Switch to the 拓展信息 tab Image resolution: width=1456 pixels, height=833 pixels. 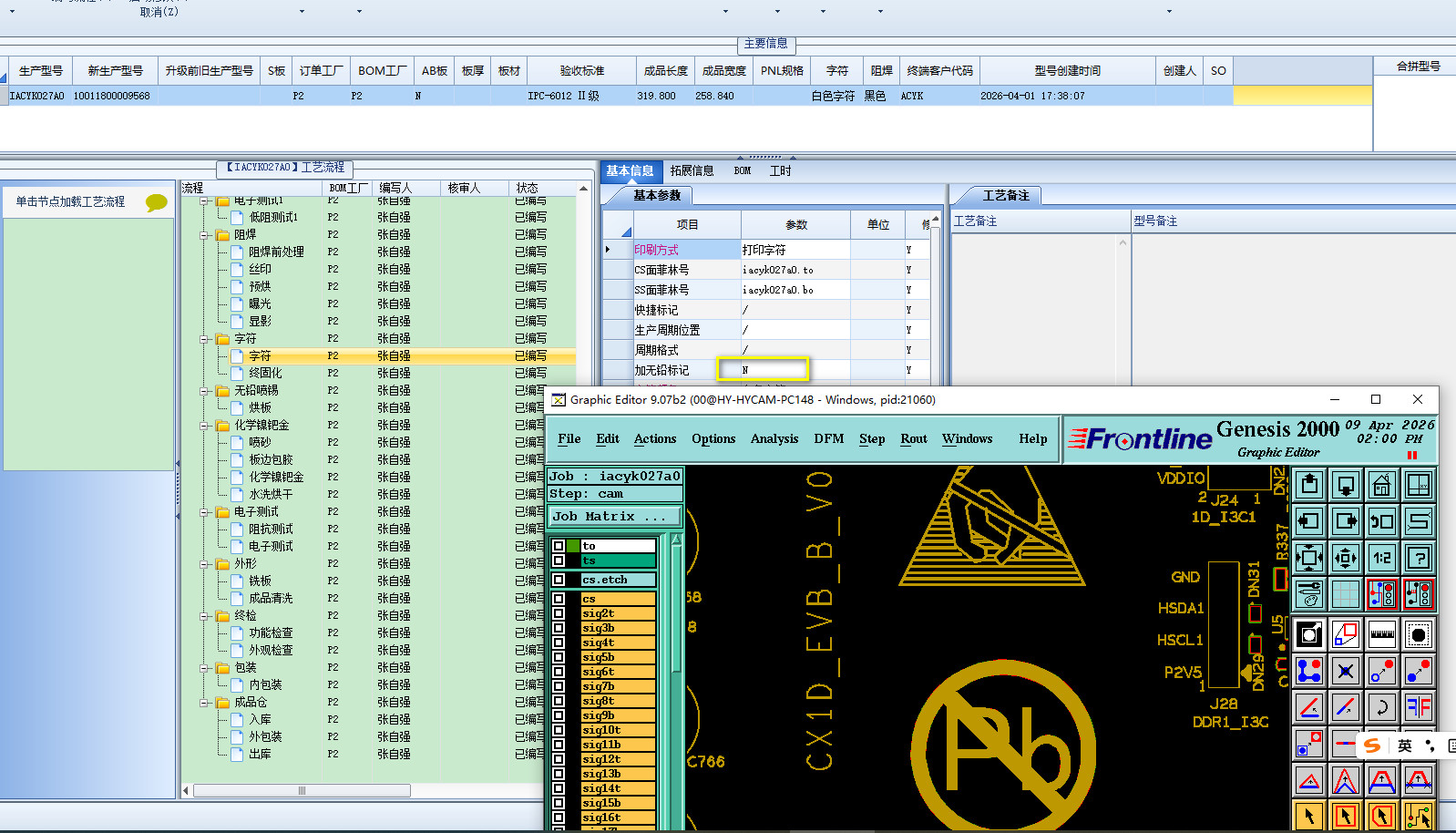pos(692,170)
